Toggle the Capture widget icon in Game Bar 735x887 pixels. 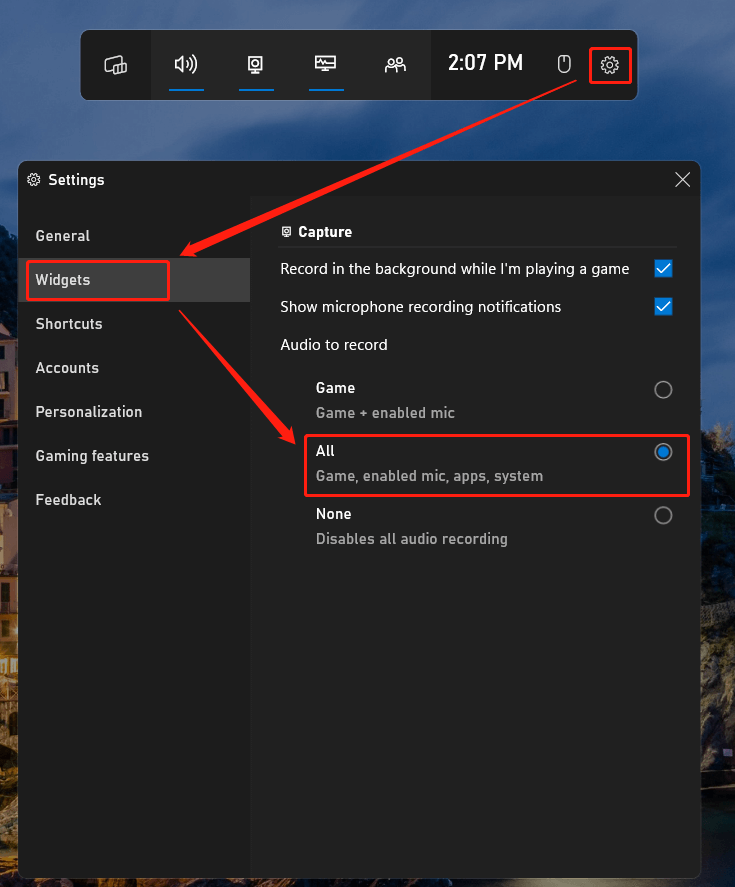[x=256, y=64]
